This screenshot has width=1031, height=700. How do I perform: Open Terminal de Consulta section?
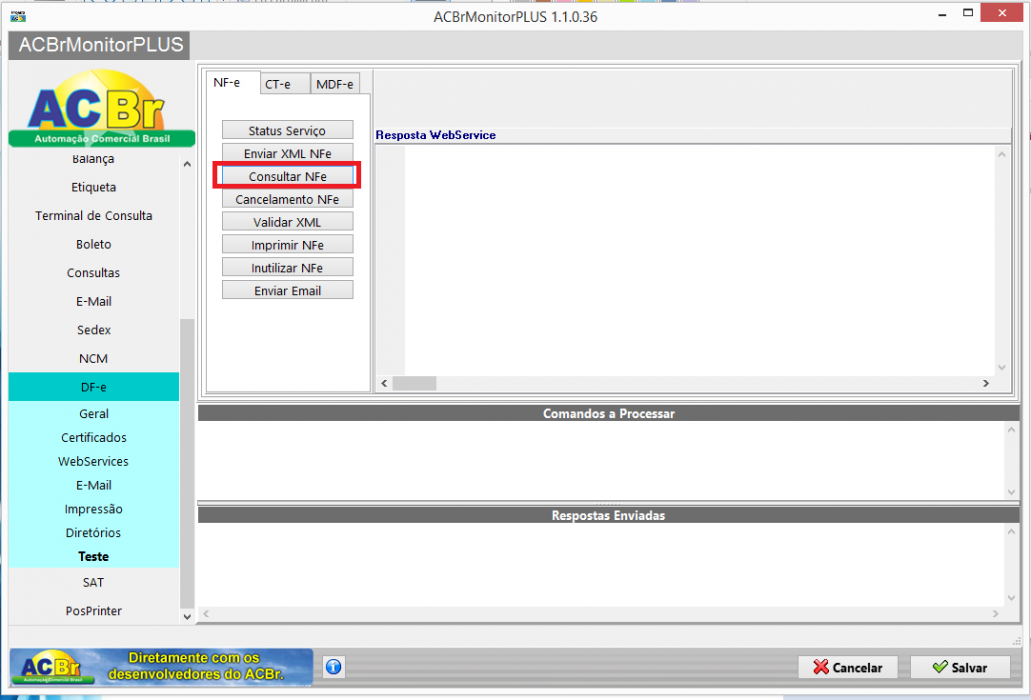coord(93,216)
